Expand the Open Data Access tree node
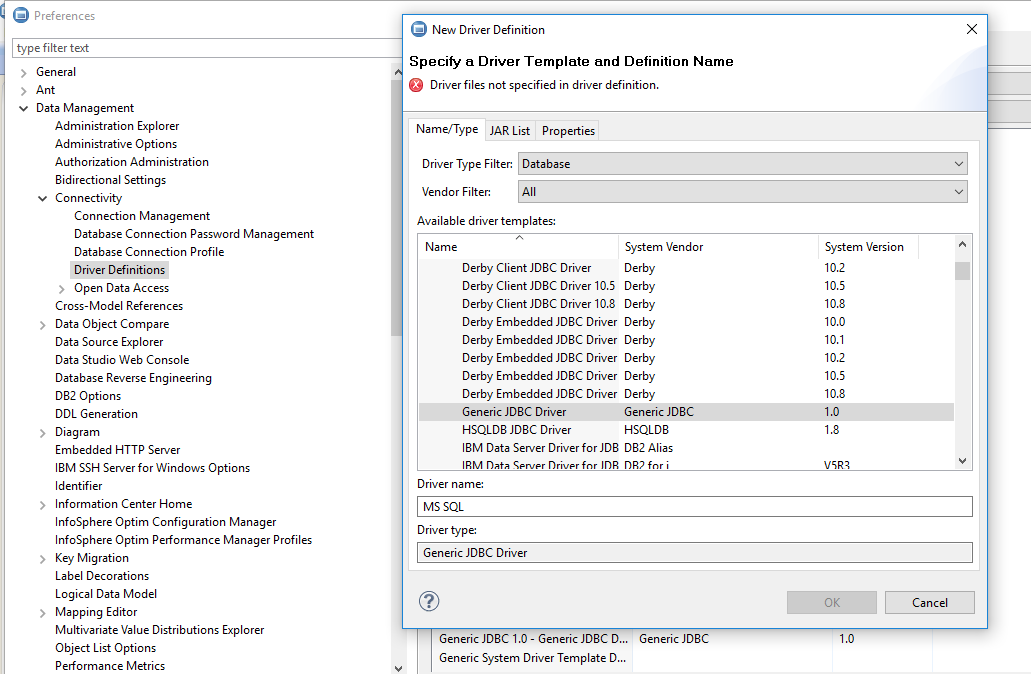 (x=60, y=287)
